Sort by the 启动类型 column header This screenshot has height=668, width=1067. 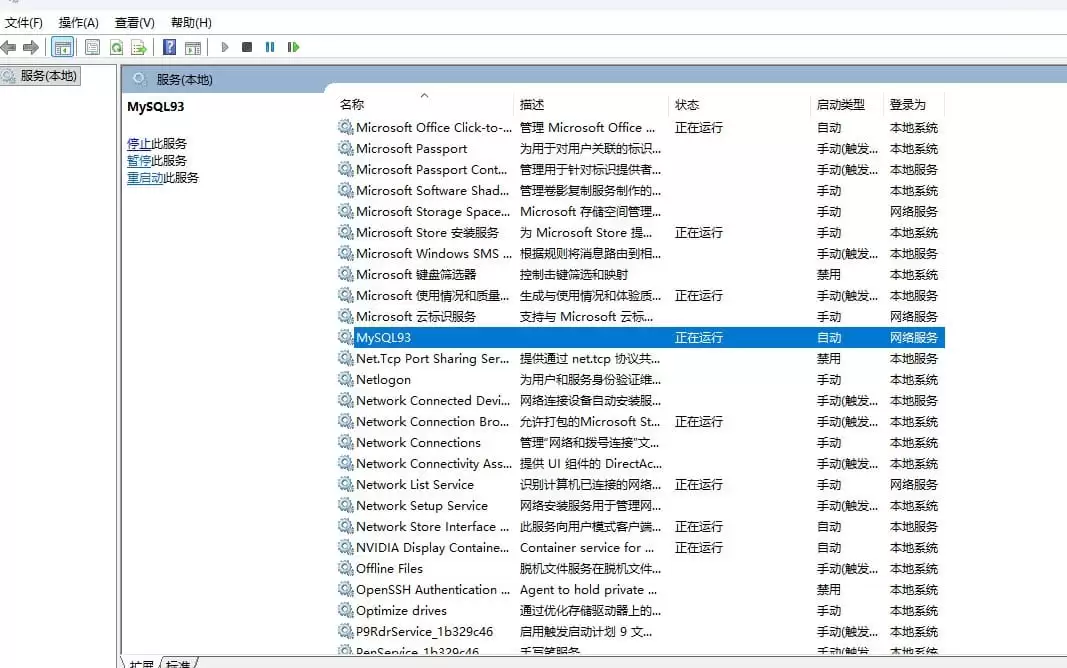click(847, 104)
